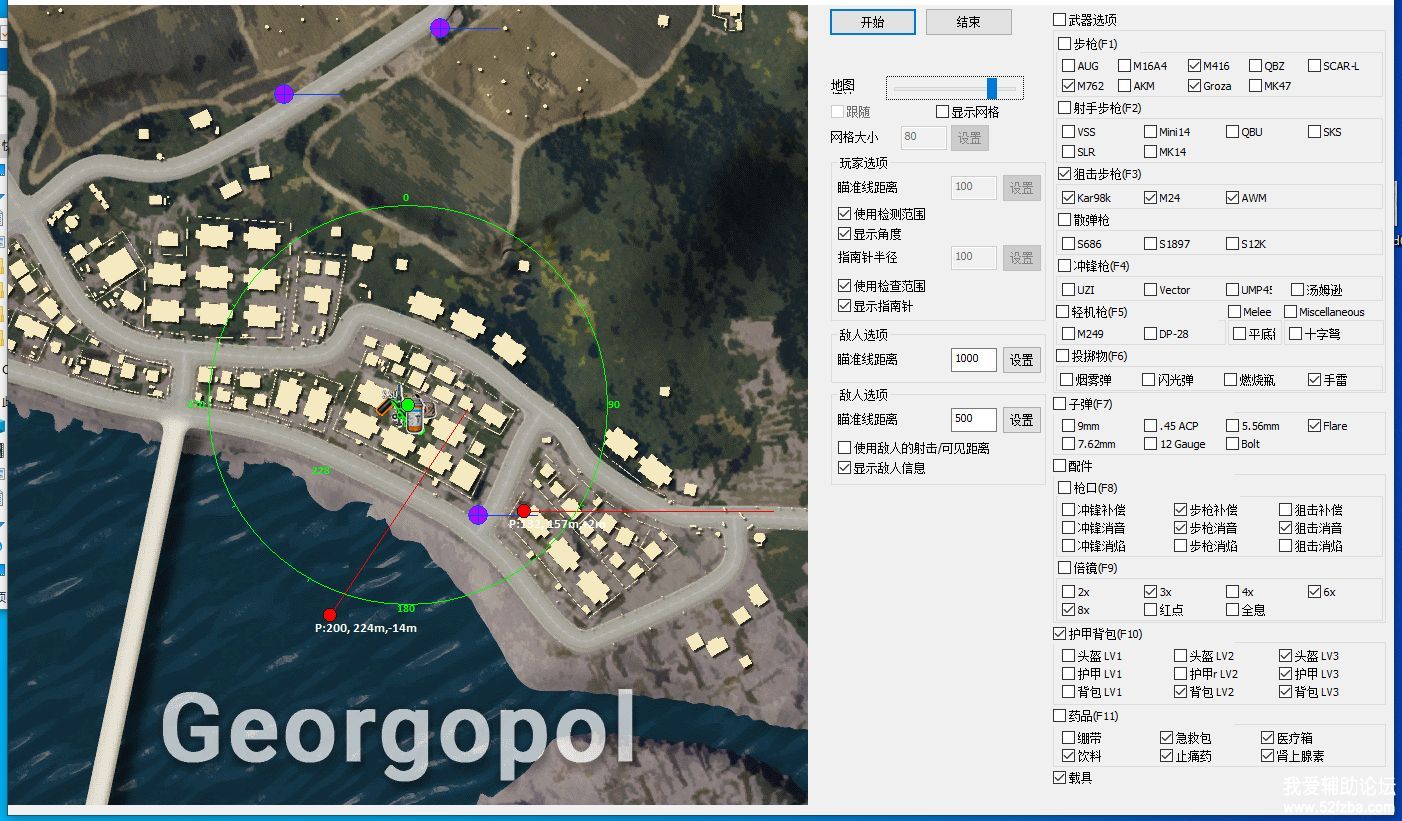Check the AKM rifle checkbox
Screen dimensions: 1402x821
pyautogui.click(x=1125, y=86)
